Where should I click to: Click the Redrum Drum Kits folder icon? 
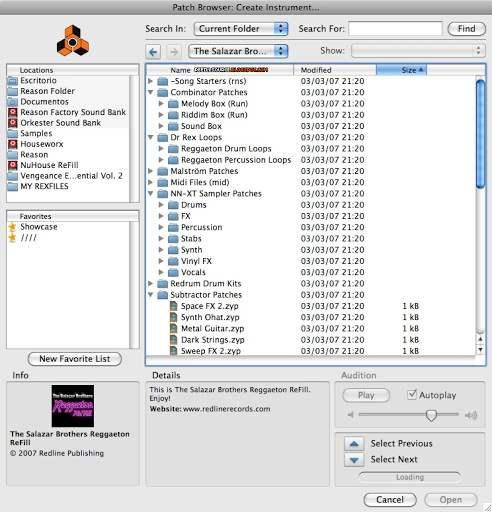click(162, 284)
